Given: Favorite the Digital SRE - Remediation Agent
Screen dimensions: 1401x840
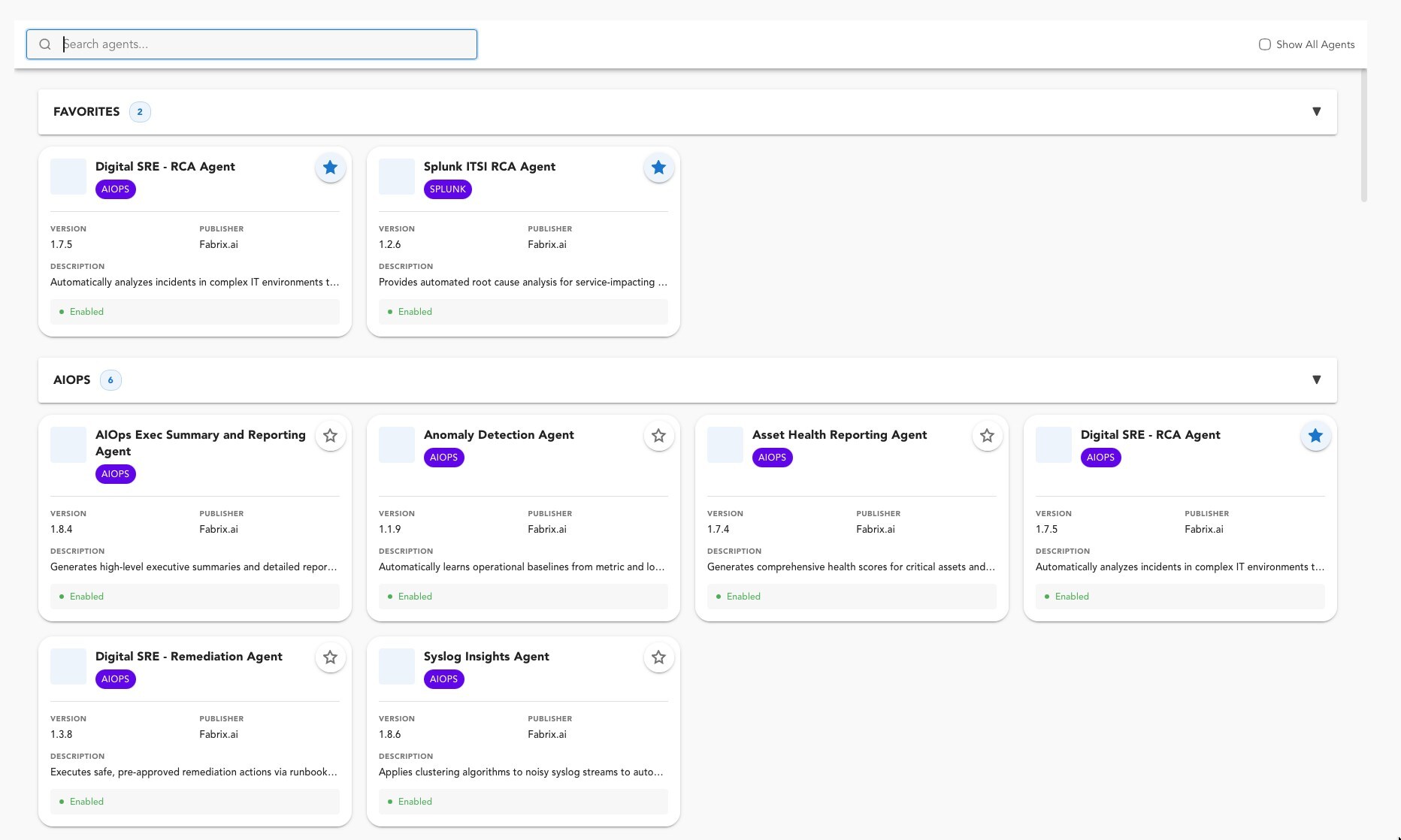Looking at the screenshot, I should point(331,657).
